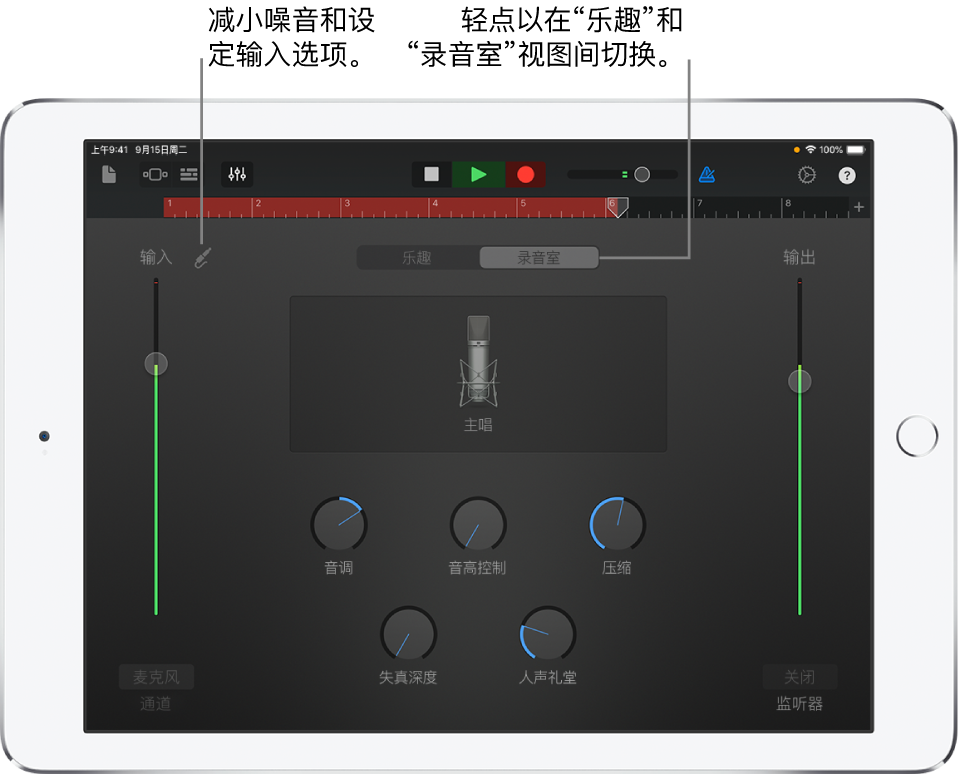Viewport: 960px width, 774px height.
Task: Open the track controls mixer icon
Action: tap(236, 174)
